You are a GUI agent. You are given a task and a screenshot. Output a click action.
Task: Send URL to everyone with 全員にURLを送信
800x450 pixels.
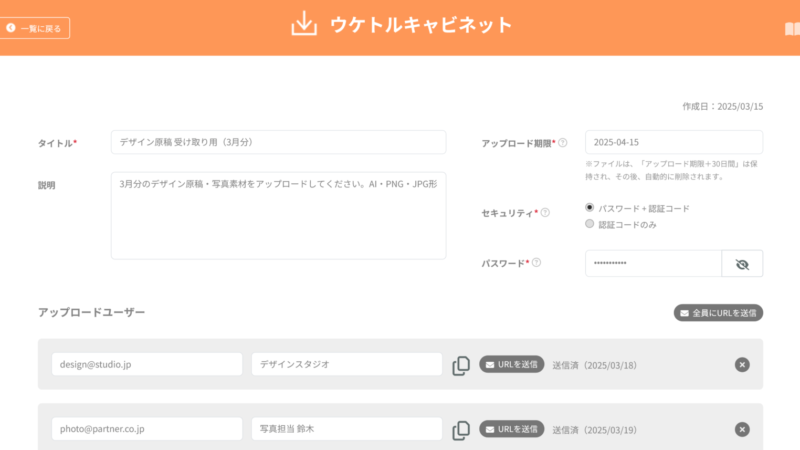(x=718, y=313)
